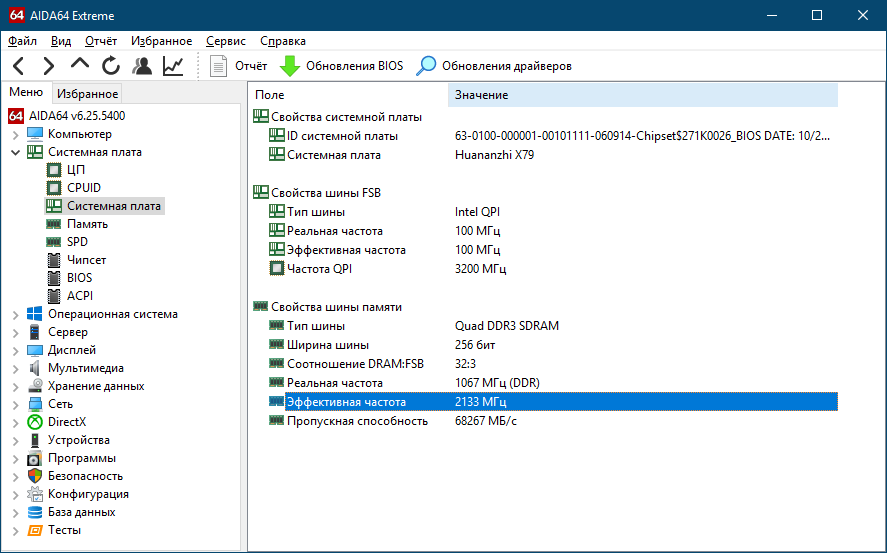Image resolution: width=887 pixels, height=553 pixels.
Task: Refresh the page with the circular arrow icon
Action: coord(111,66)
